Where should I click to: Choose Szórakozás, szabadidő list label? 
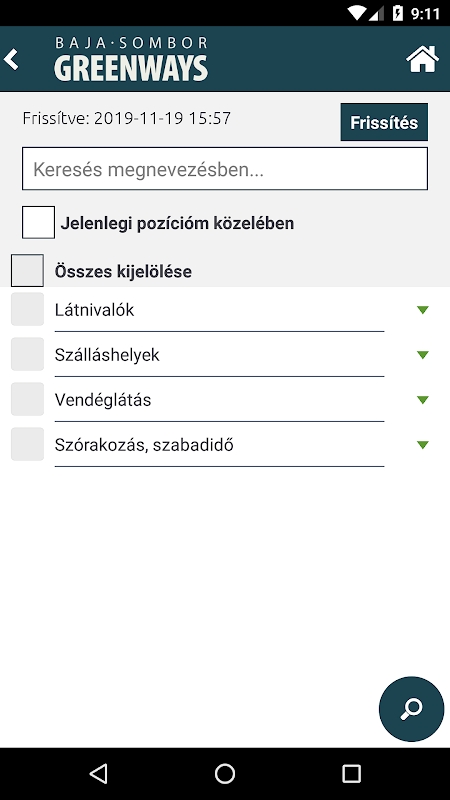click(x=144, y=445)
